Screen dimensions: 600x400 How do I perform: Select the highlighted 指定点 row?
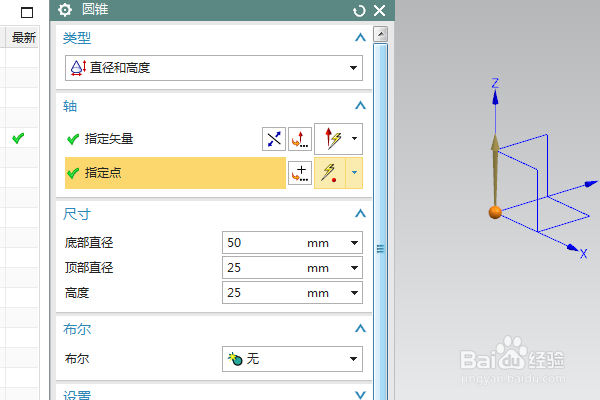175,173
